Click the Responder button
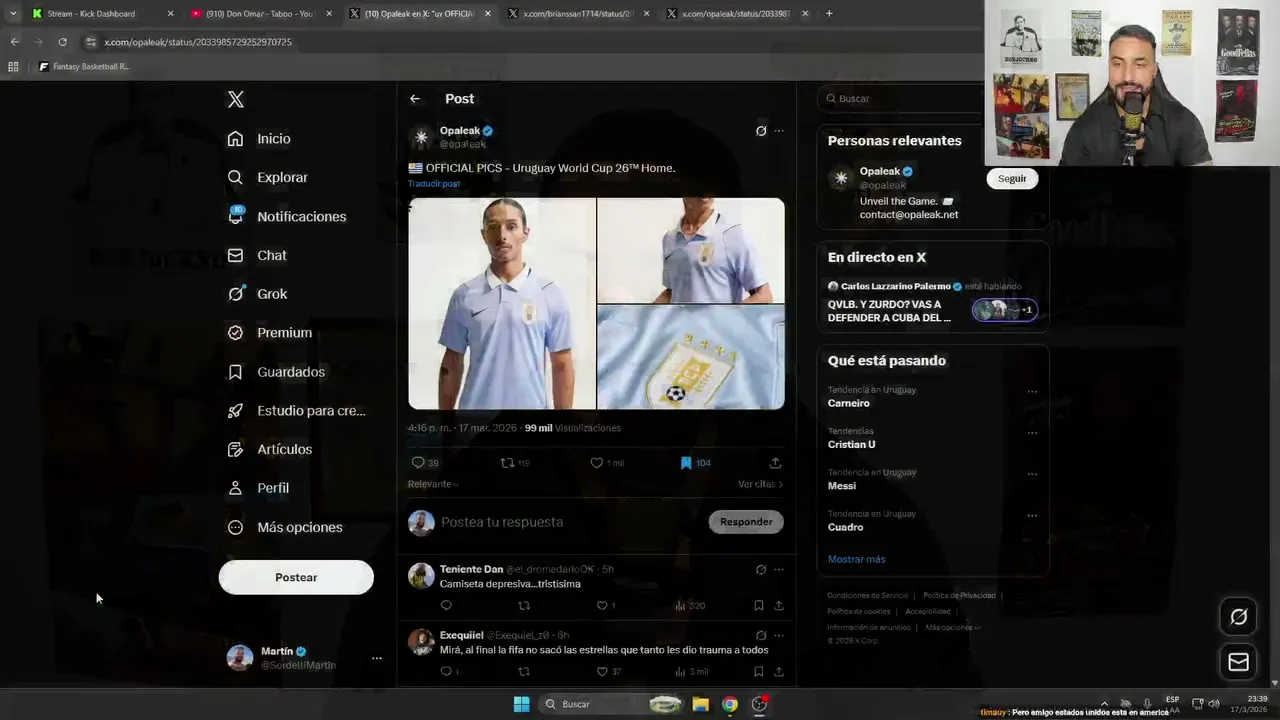The width and height of the screenshot is (1280, 720). click(x=746, y=522)
